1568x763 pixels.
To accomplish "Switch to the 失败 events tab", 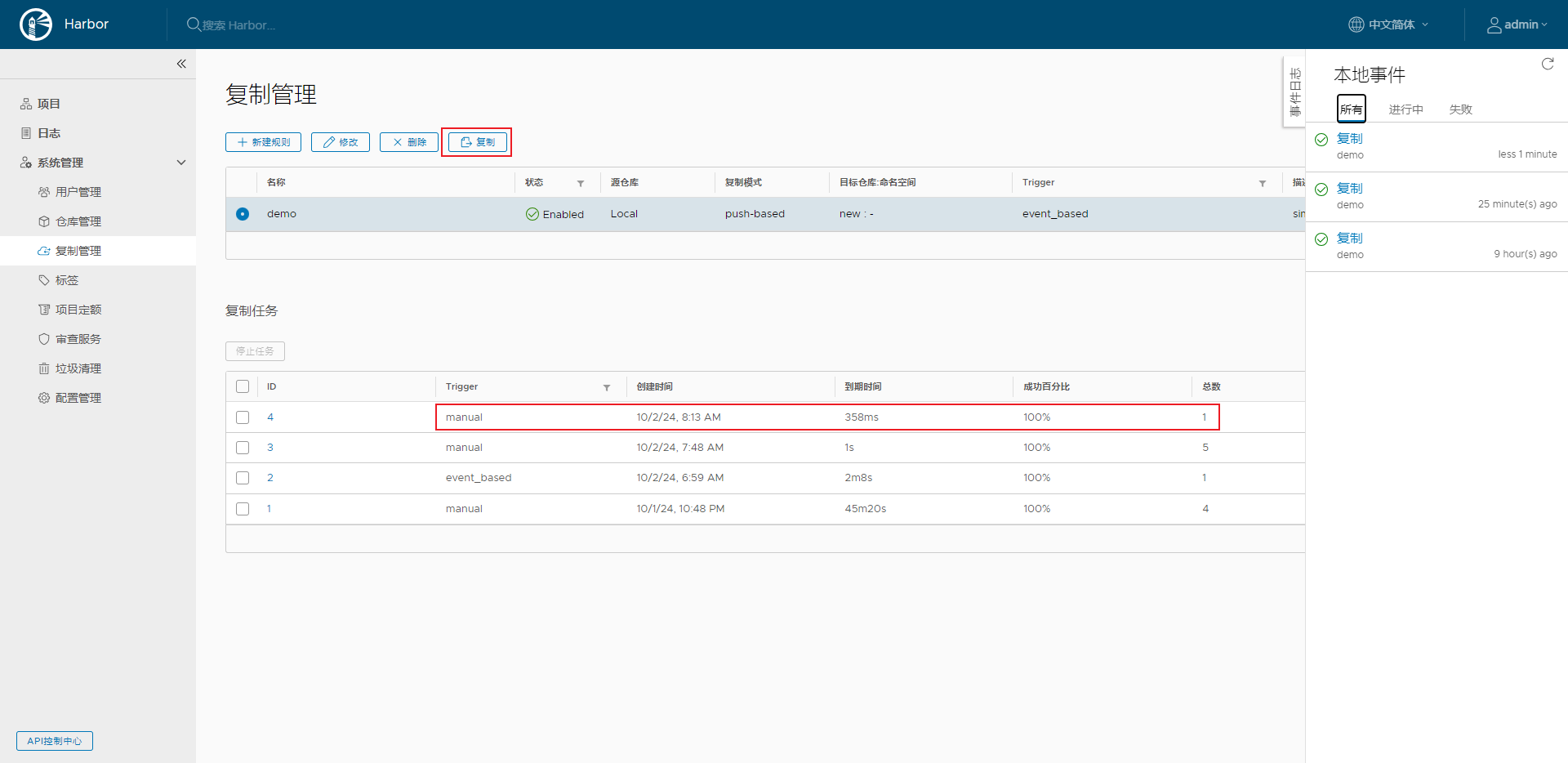I will (x=1460, y=109).
